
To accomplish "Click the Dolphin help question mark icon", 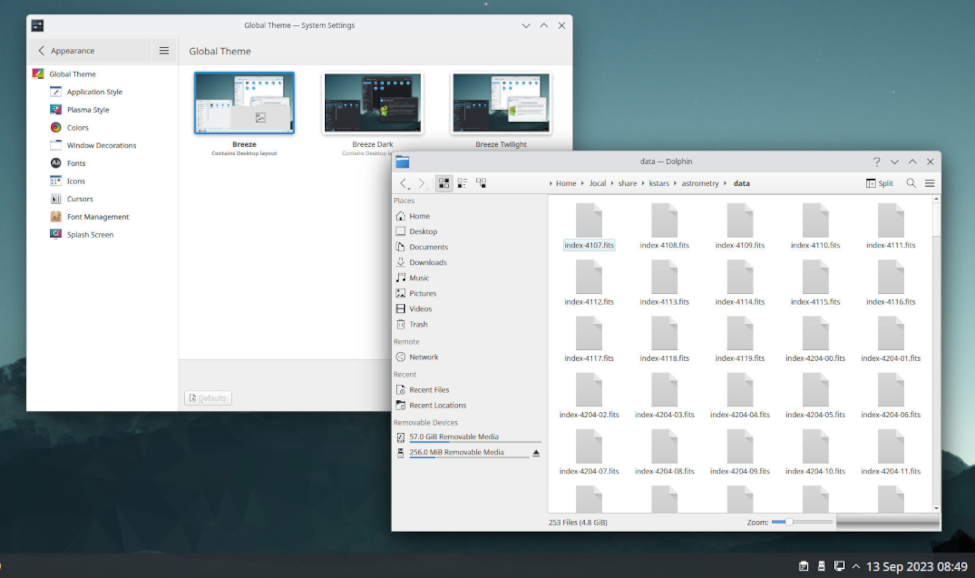I will (x=877, y=162).
